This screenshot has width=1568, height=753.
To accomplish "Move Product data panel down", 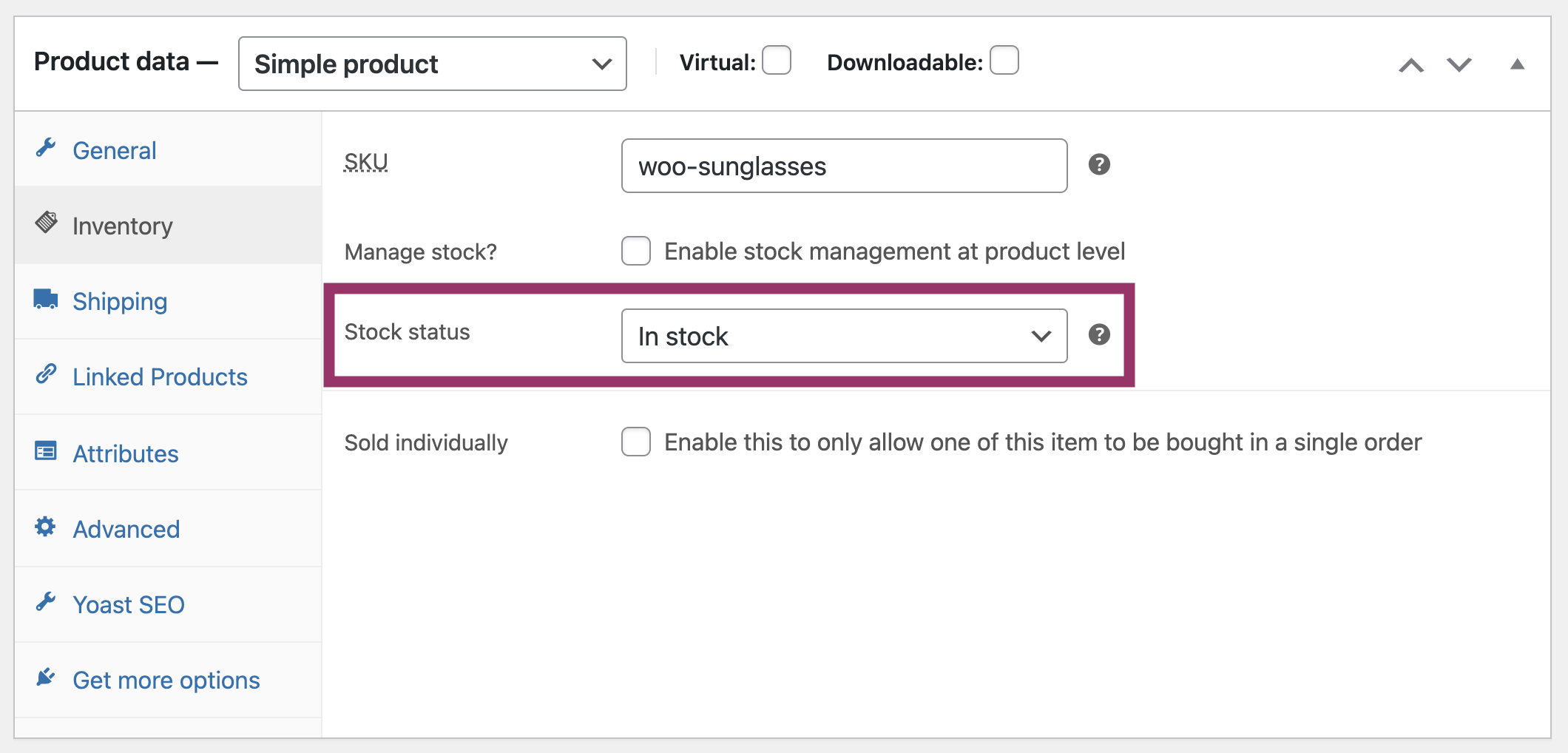I will [1459, 65].
